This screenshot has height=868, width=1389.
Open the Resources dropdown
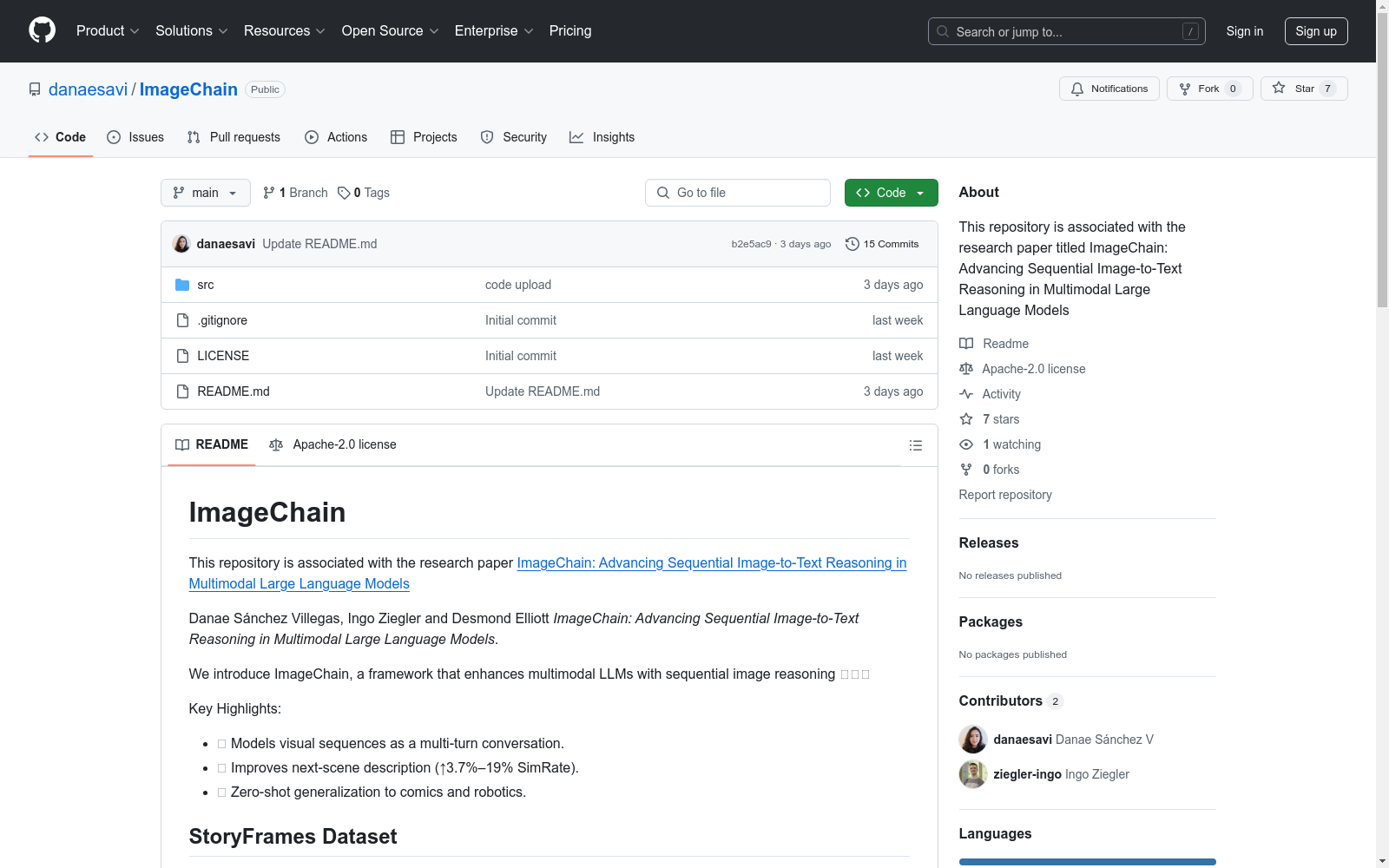coord(285,31)
